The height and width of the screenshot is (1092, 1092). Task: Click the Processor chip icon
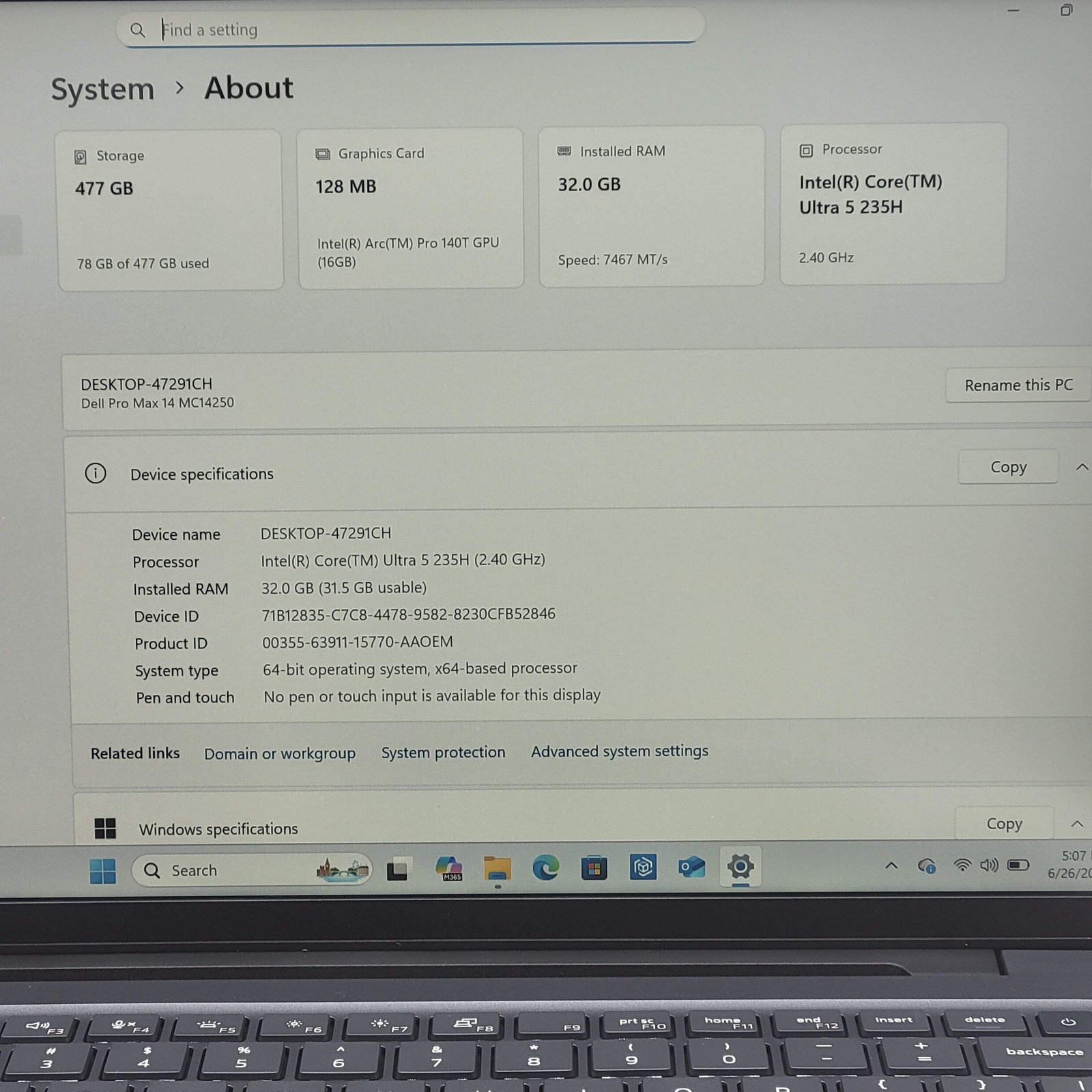[x=806, y=150]
